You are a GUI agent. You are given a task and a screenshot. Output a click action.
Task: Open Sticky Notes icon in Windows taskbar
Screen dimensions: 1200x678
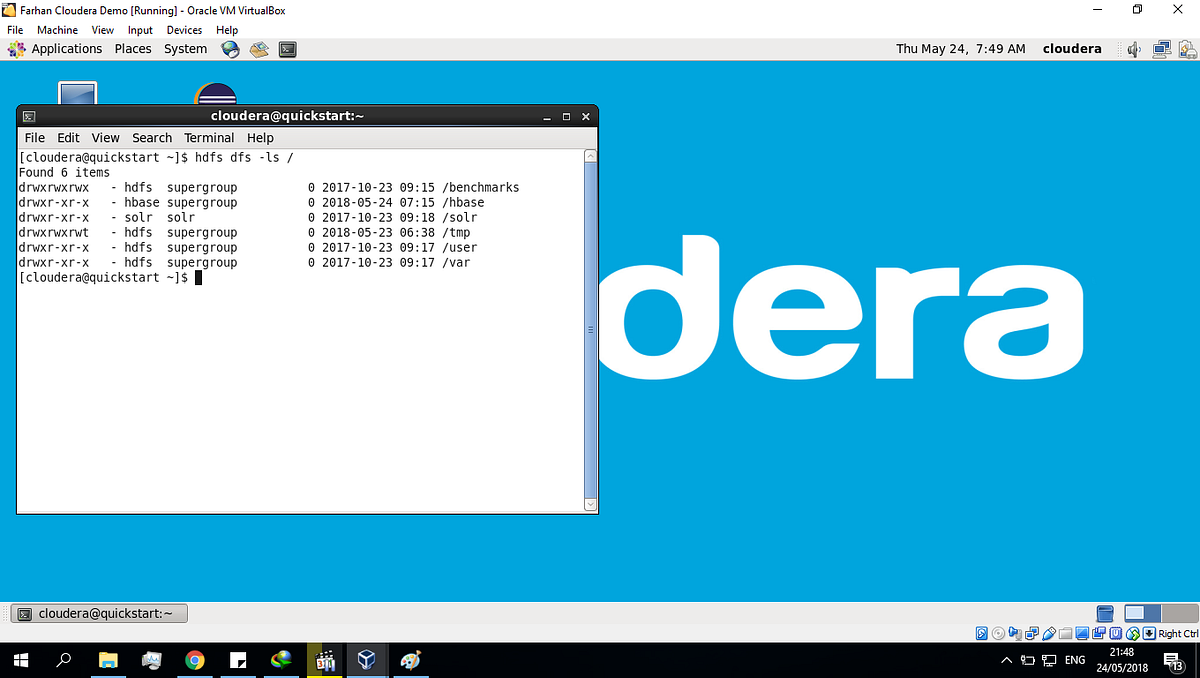239,660
